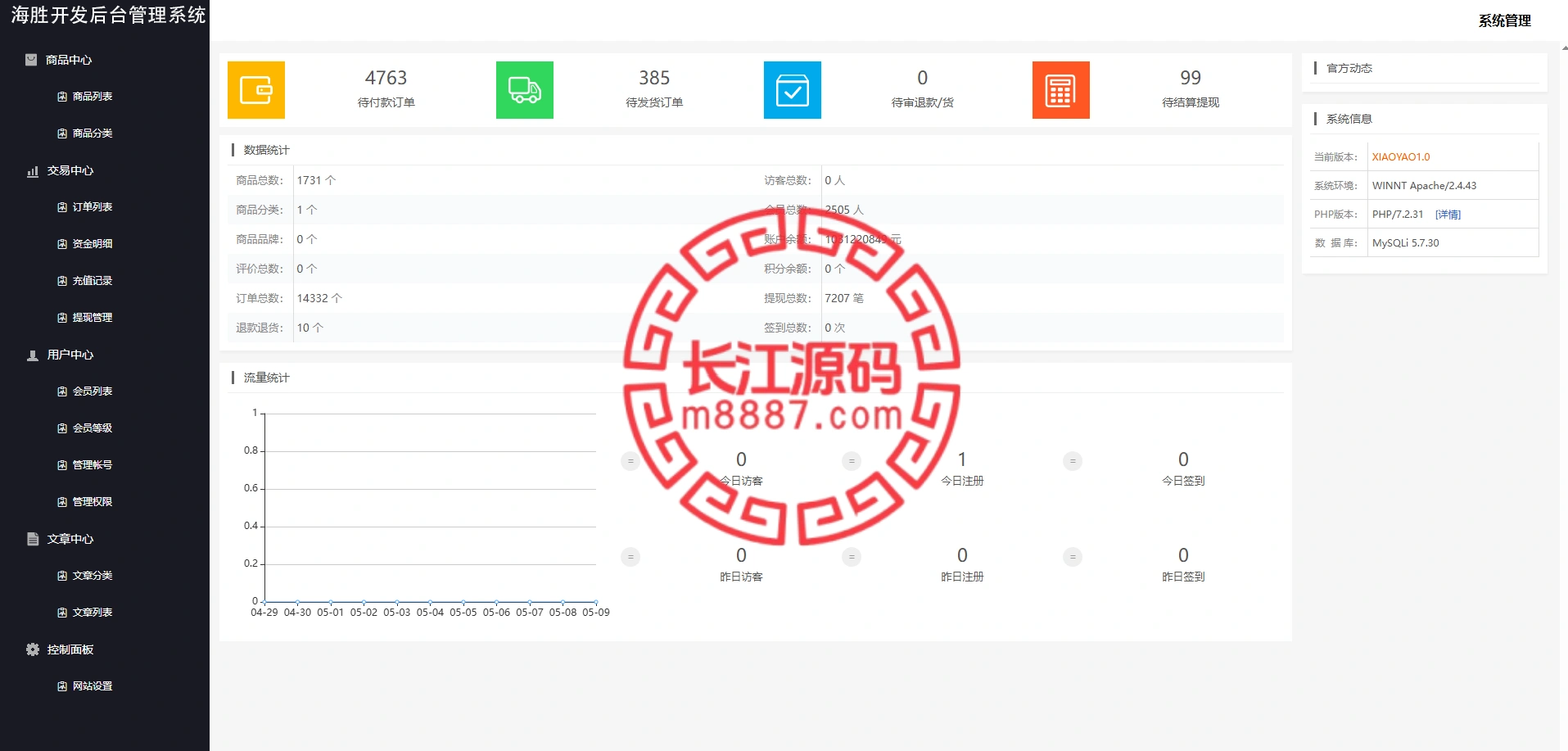Click the icon beside 会员等级
Viewport: 1568px width, 751px height.
click(x=62, y=428)
